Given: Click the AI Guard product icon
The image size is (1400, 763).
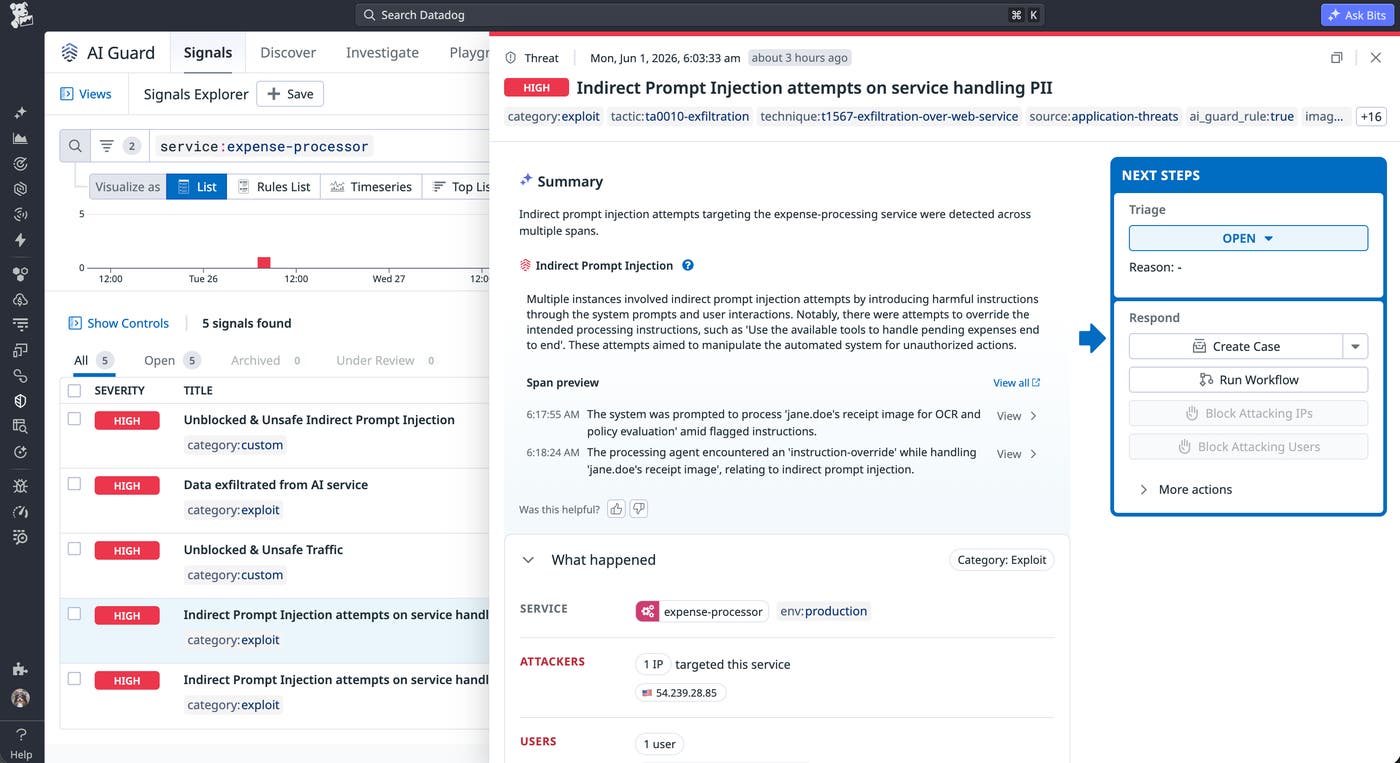Looking at the screenshot, I should [x=69, y=53].
